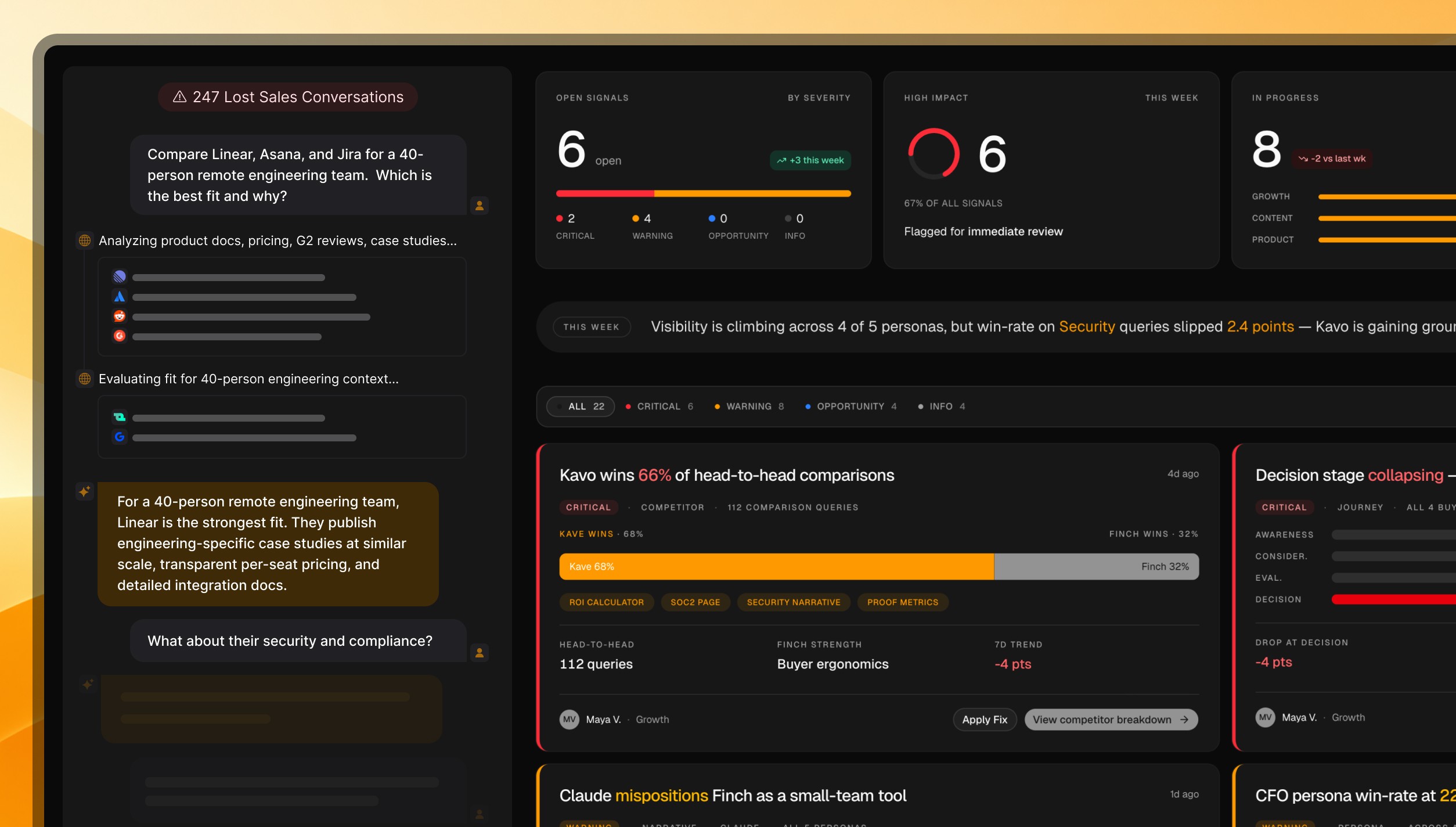This screenshot has height=827, width=1456.
Task: Click the -4 pts drop at decision value
Action: click(1274, 662)
